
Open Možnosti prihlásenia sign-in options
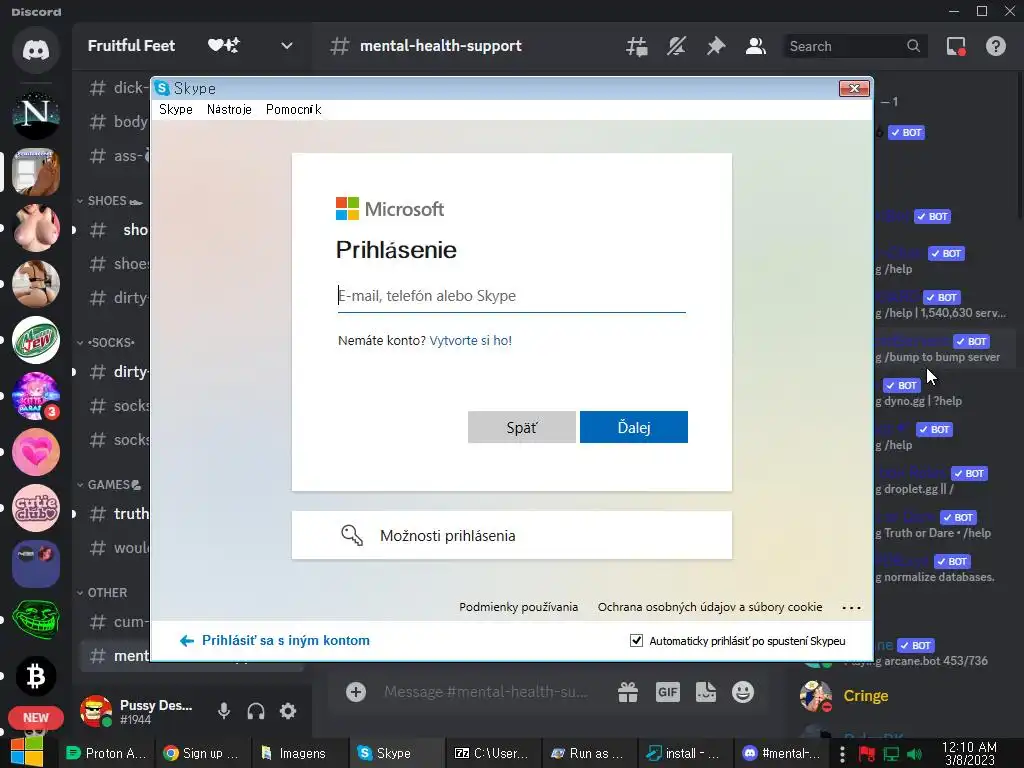point(511,536)
